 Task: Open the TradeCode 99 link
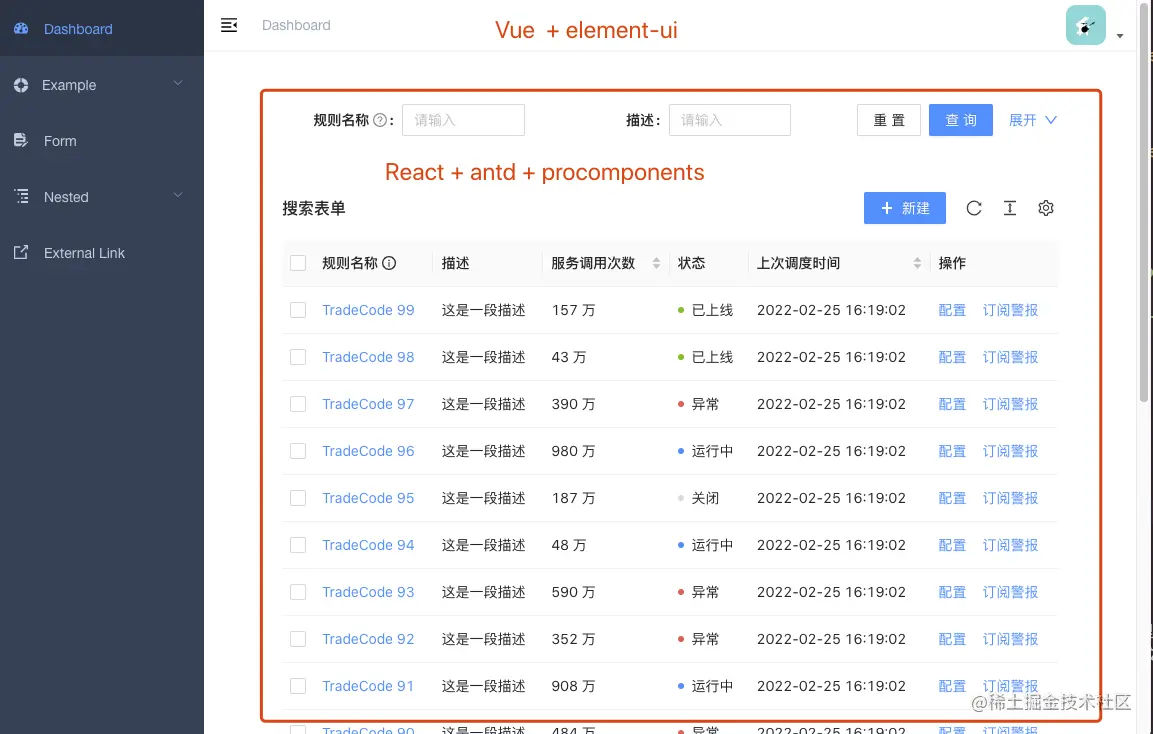(x=368, y=310)
